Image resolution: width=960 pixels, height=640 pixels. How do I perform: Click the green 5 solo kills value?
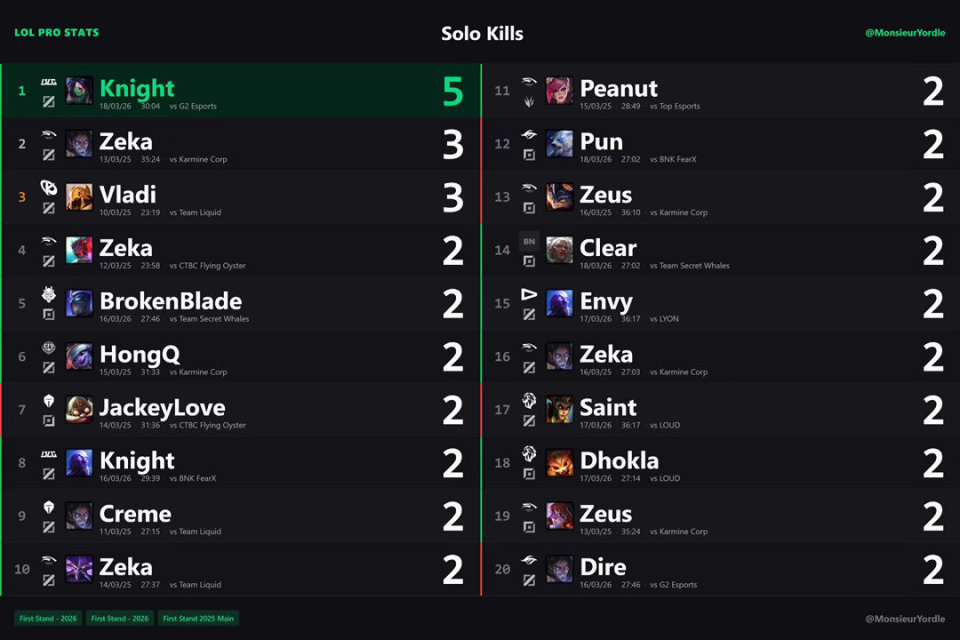click(x=453, y=91)
